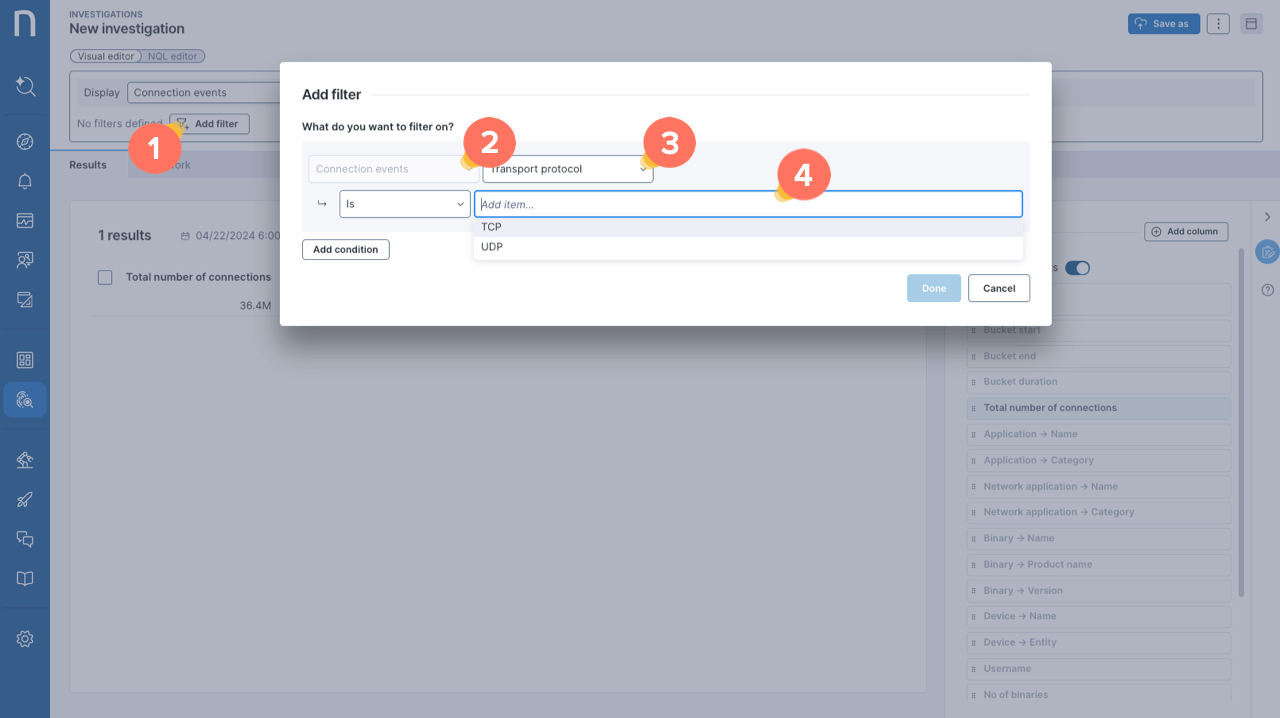Open the compass explore icon in sidebar
Viewport: 1280px width, 718px height.
25,141
